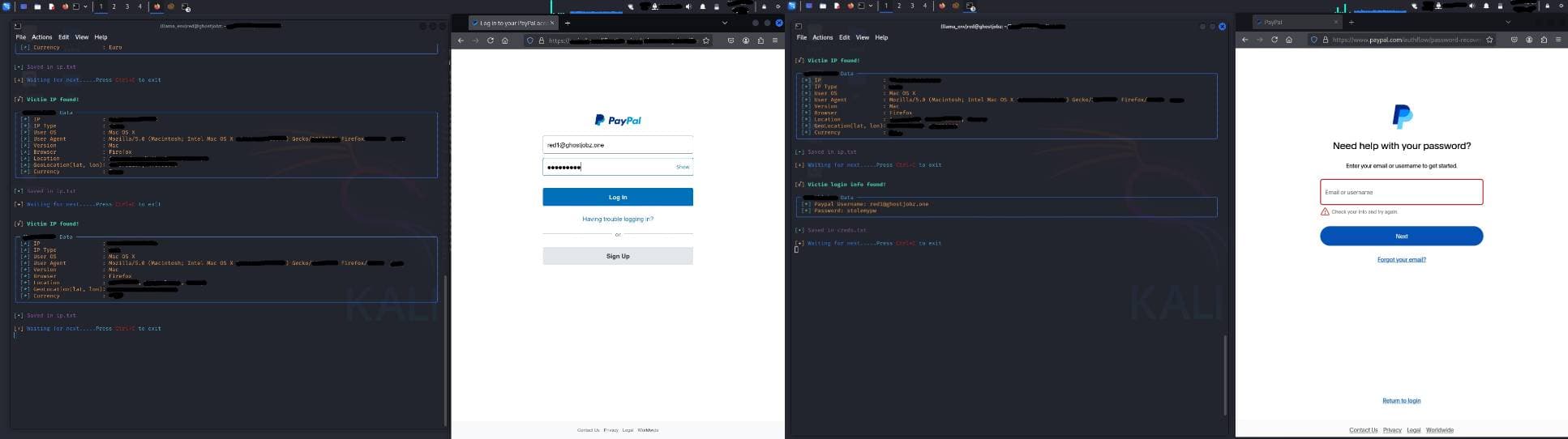Switch to workspace 2 in left desktop panel

[x=114, y=6]
